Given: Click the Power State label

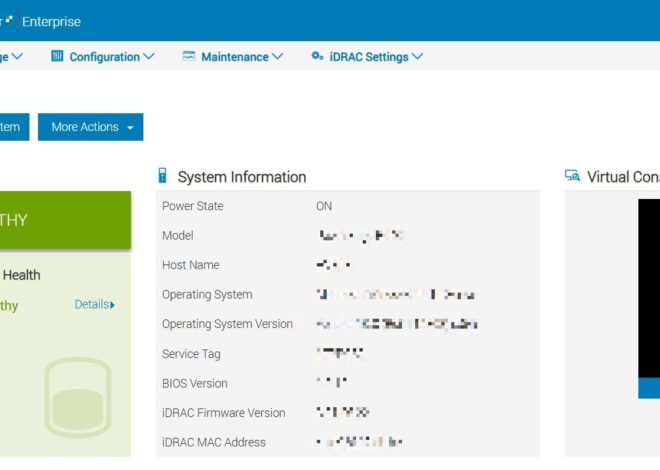Looking at the screenshot, I should click(x=193, y=206).
